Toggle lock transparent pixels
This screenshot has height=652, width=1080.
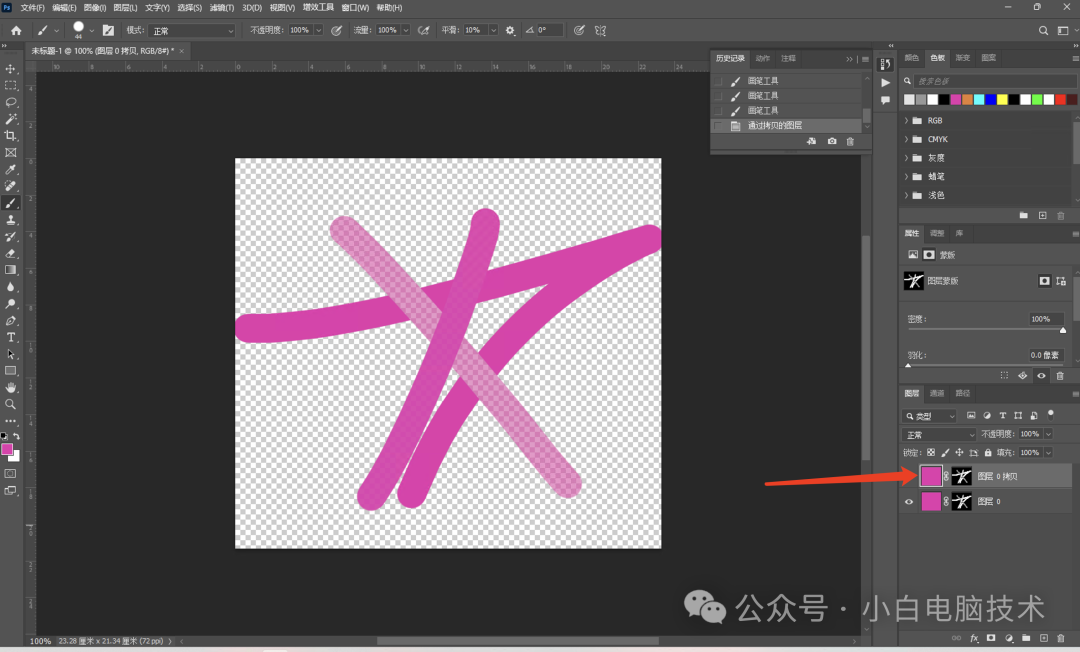(x=931, y=452)
